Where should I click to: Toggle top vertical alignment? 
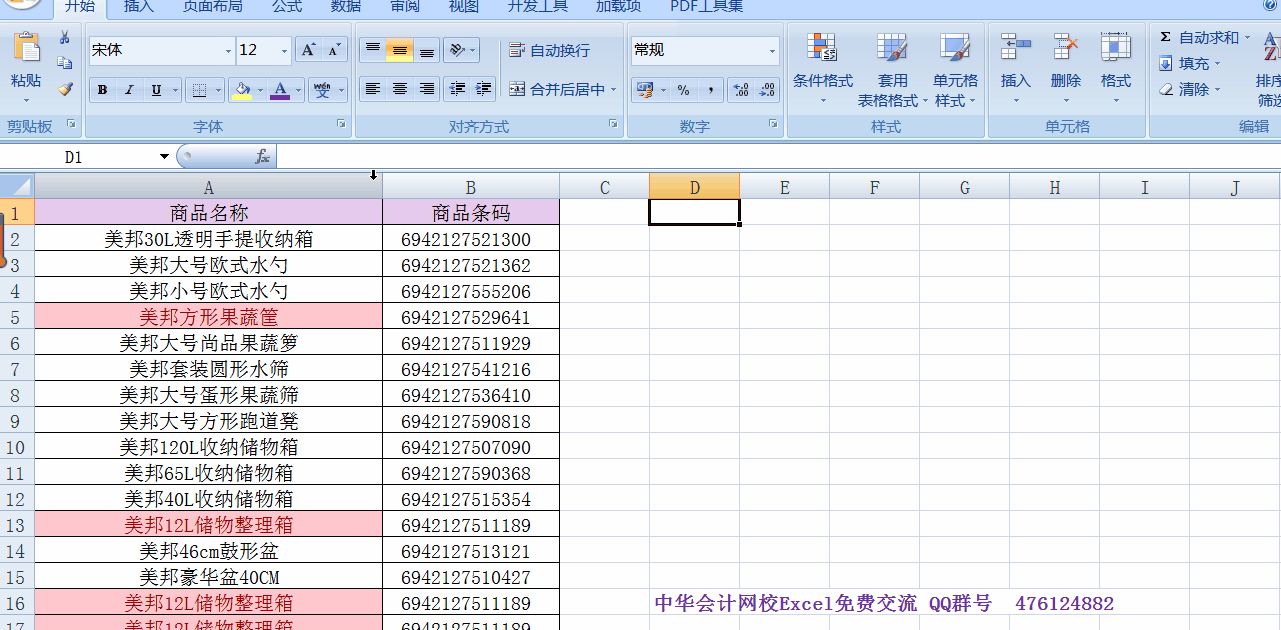tap(372, 50)
